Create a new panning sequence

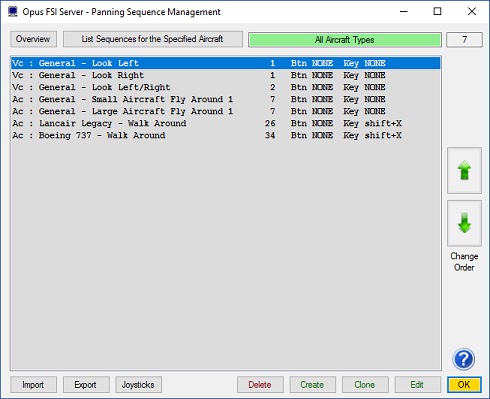(x=312, y=385)
